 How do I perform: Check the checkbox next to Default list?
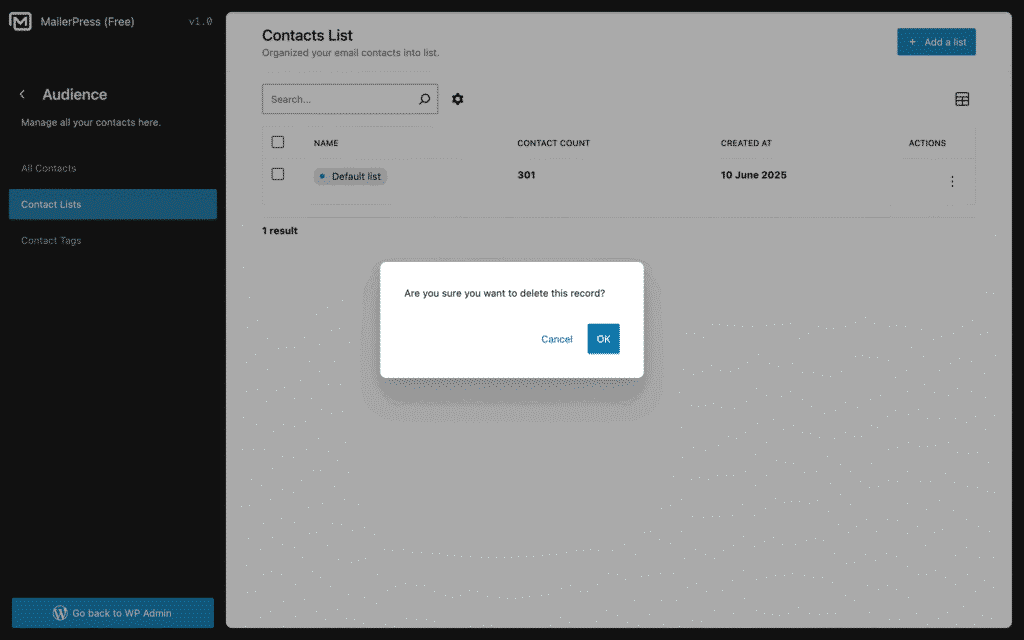pos(277,173)
